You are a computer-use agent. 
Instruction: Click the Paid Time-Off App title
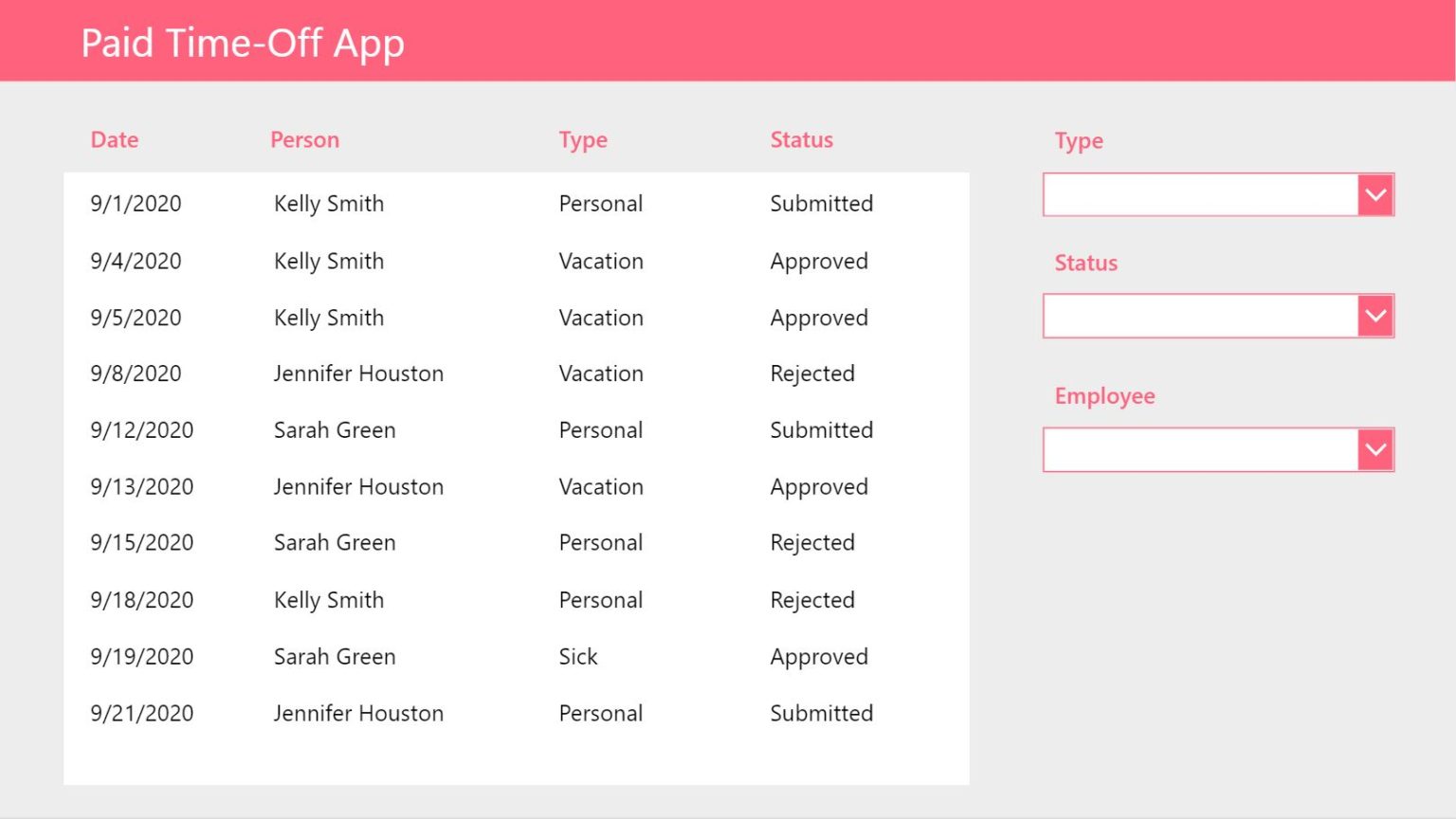pos(243,43)
